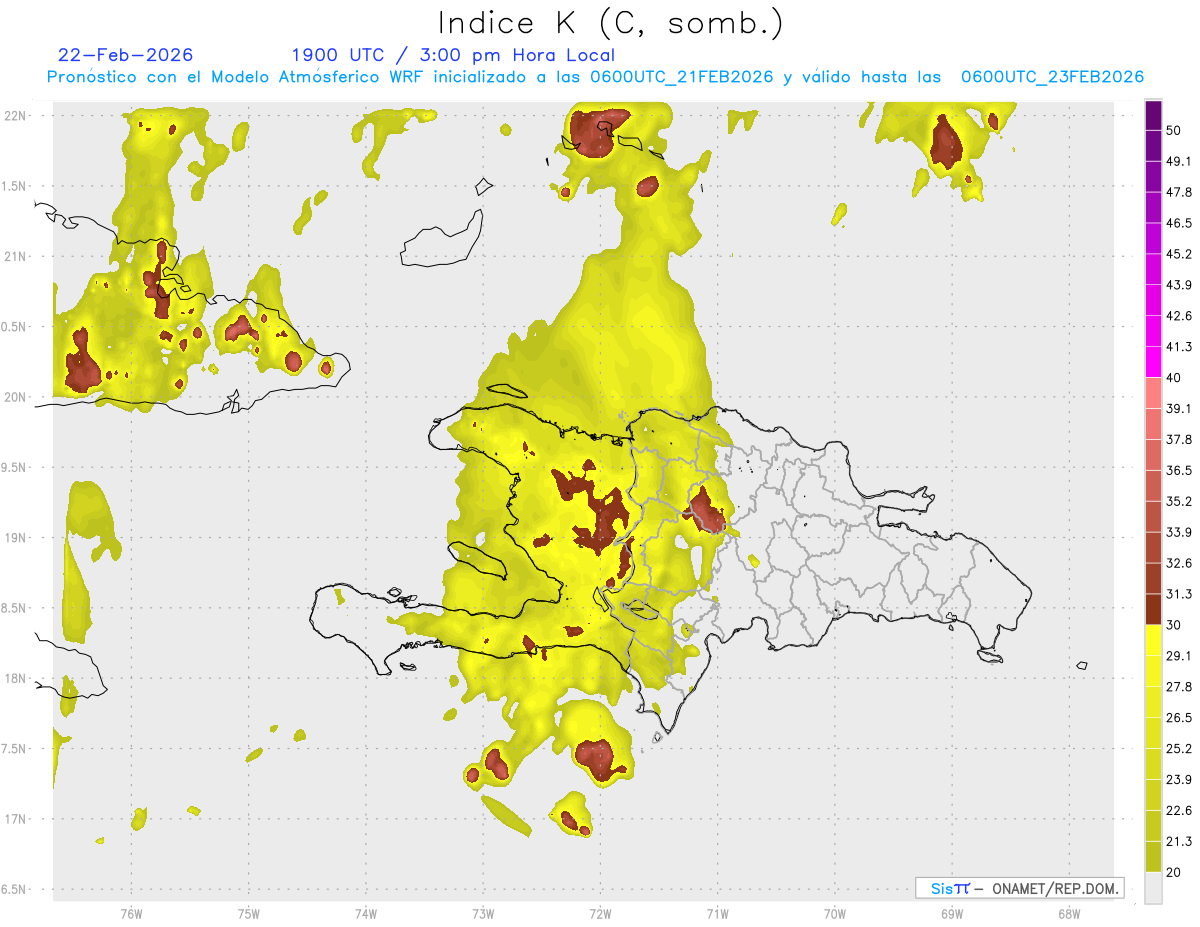Select the yellow swatch between 29.1 and 30
This screenshot has width=1200, height=927.
[1154, 640]
